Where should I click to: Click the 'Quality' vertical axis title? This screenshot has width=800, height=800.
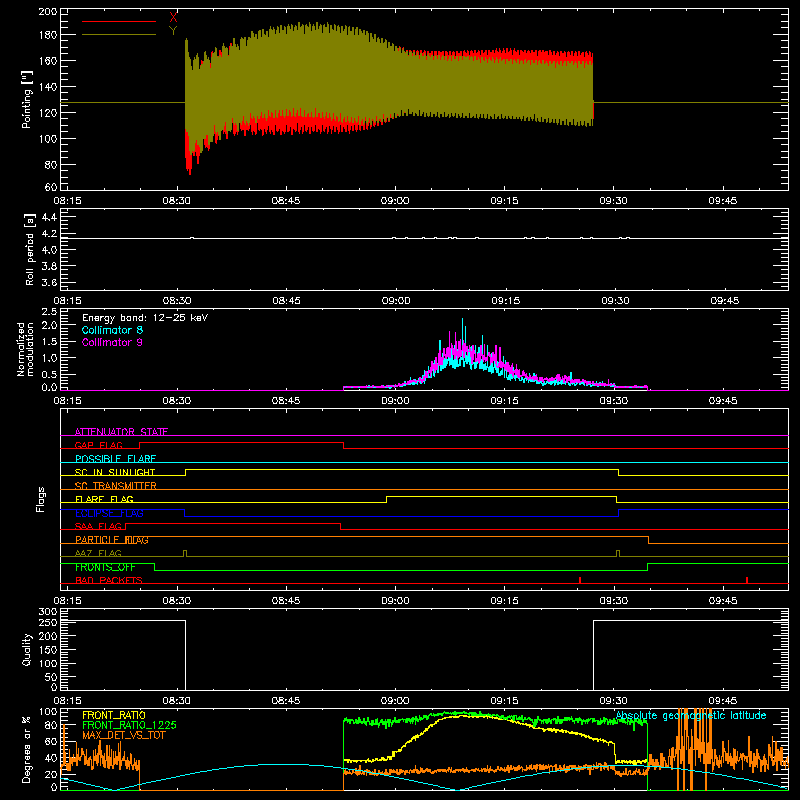[x=27, y=649]
